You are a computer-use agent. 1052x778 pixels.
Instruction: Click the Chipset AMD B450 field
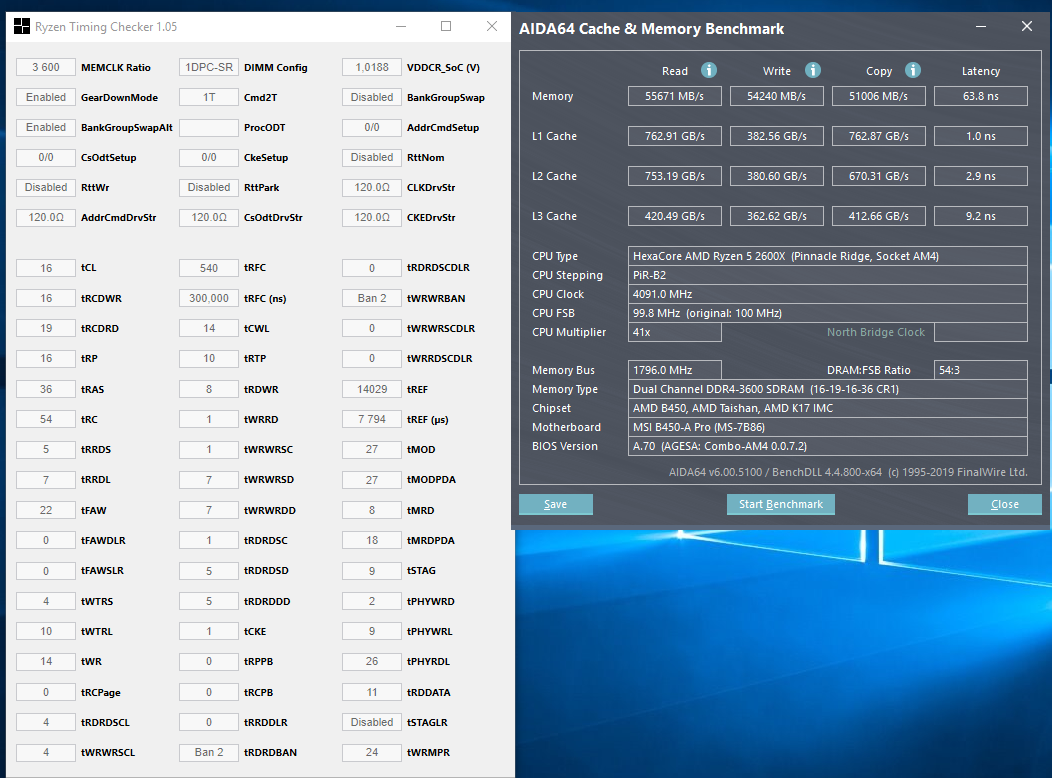tap(827, 408)
